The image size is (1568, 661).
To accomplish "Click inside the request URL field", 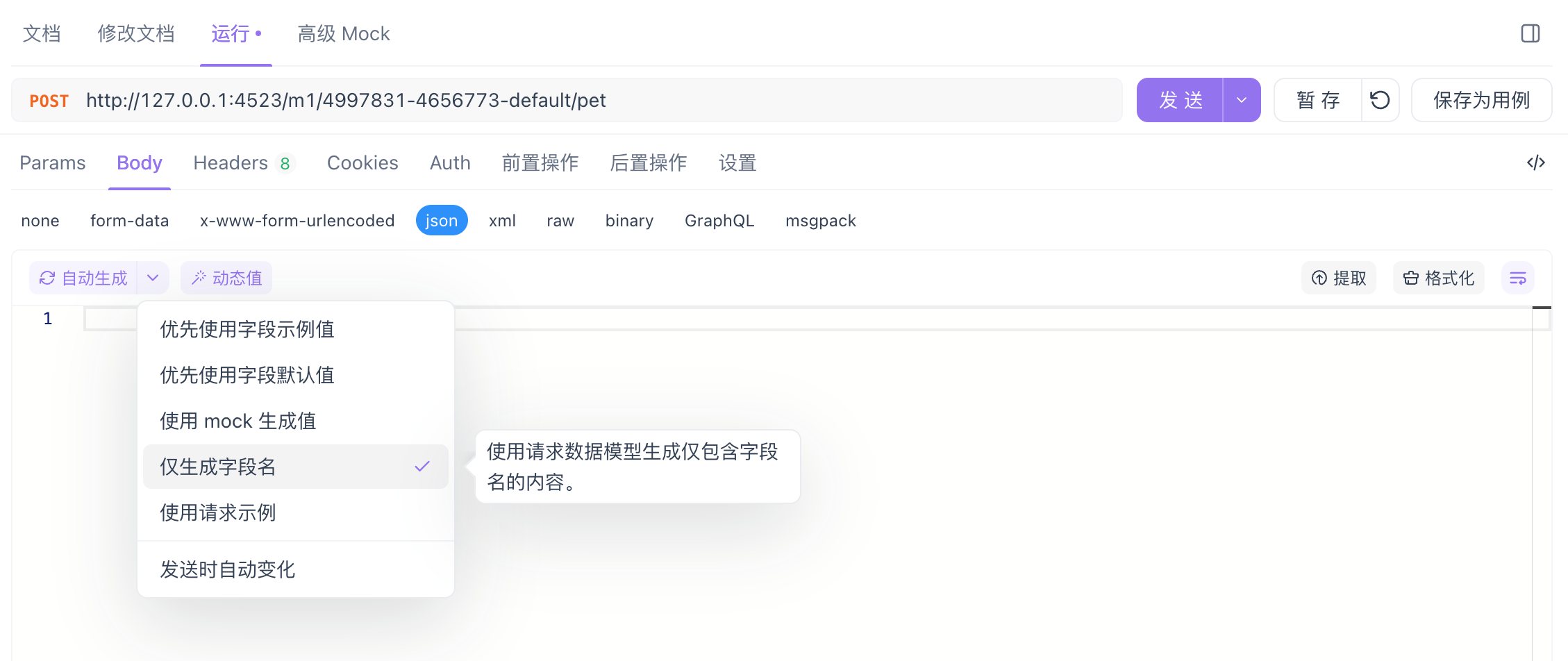I will click(486, 100).
